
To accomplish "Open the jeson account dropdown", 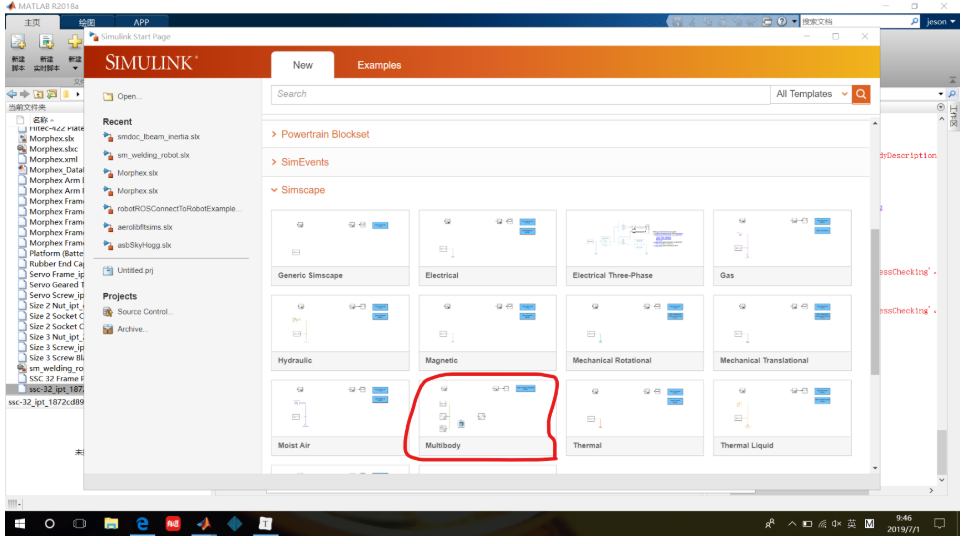I will tap(940, 22).
